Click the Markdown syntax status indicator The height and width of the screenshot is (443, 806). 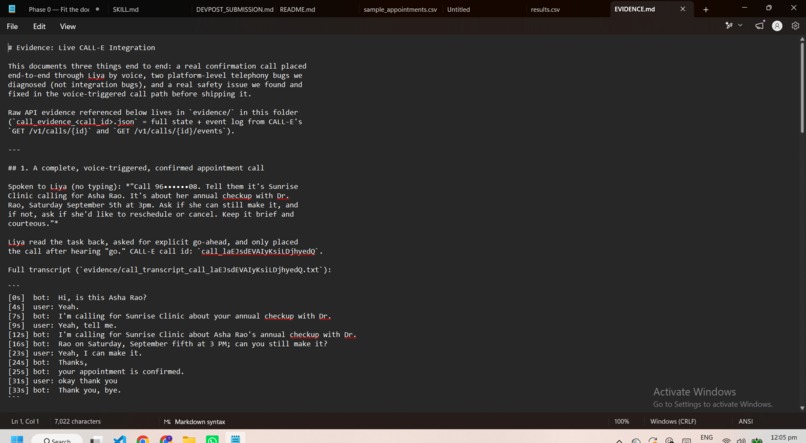point(194,421)
